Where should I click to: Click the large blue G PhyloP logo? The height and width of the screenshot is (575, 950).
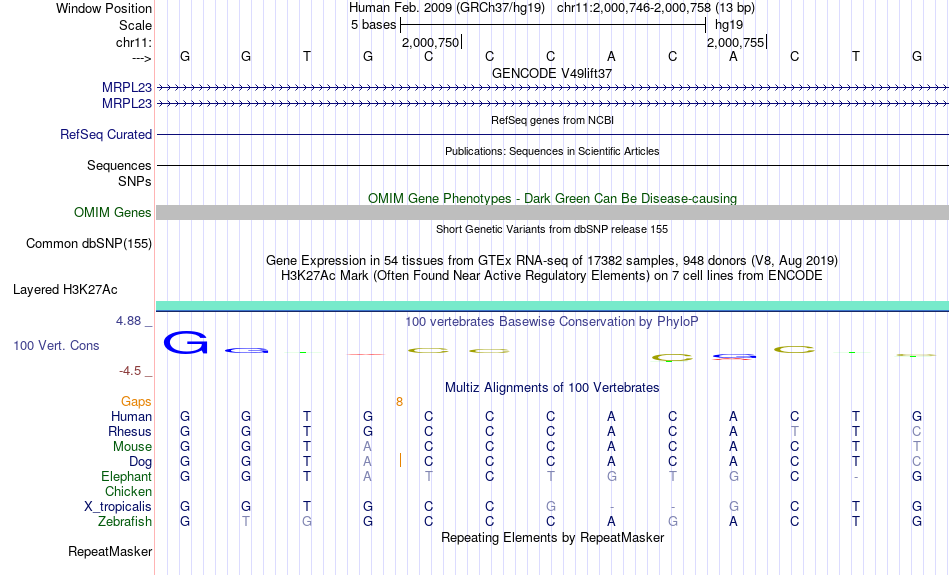(x=185, y=343)
